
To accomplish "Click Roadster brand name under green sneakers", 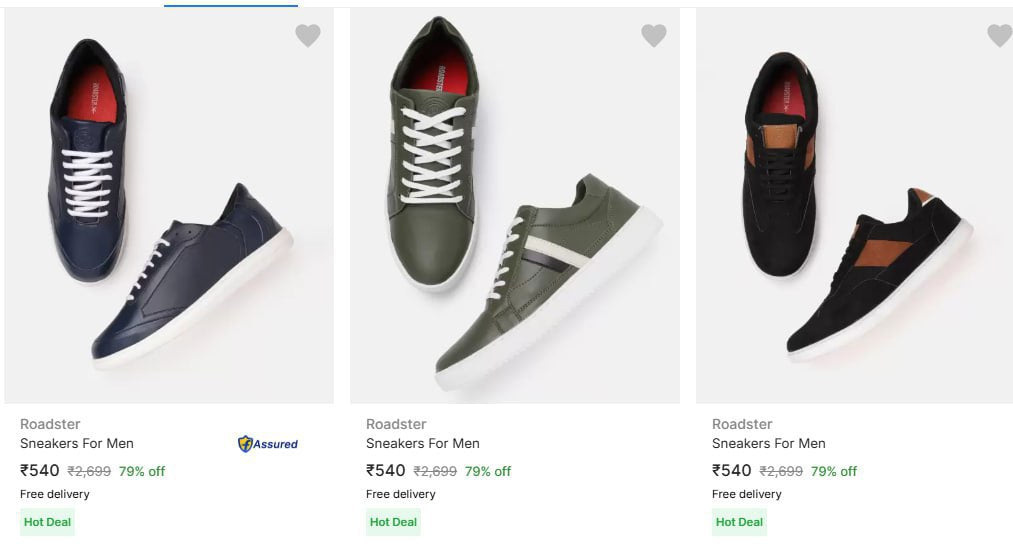I will coord(396,424).
